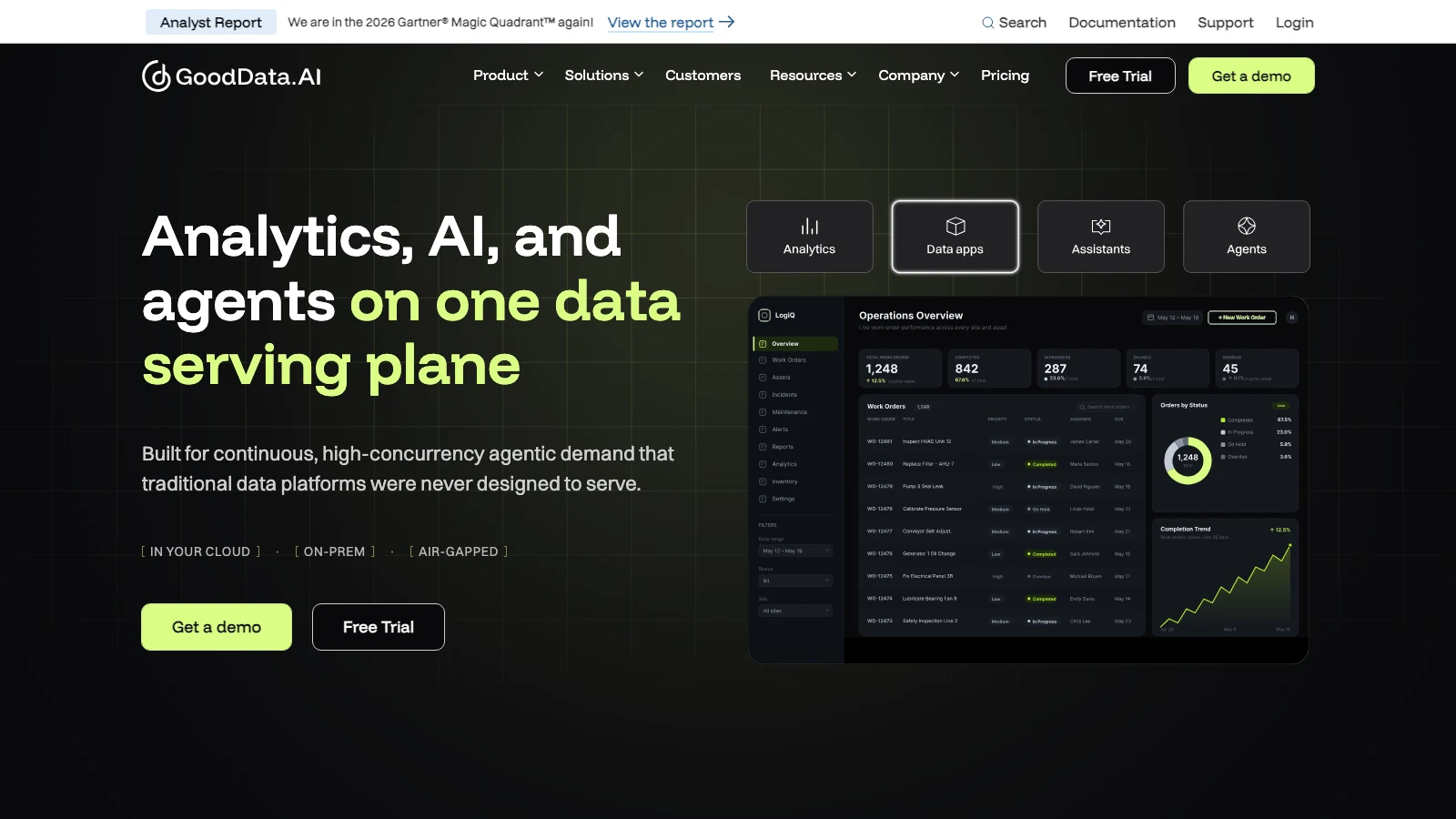
Task: Click the In Progress 287 card
Action: click(1078, 369)
